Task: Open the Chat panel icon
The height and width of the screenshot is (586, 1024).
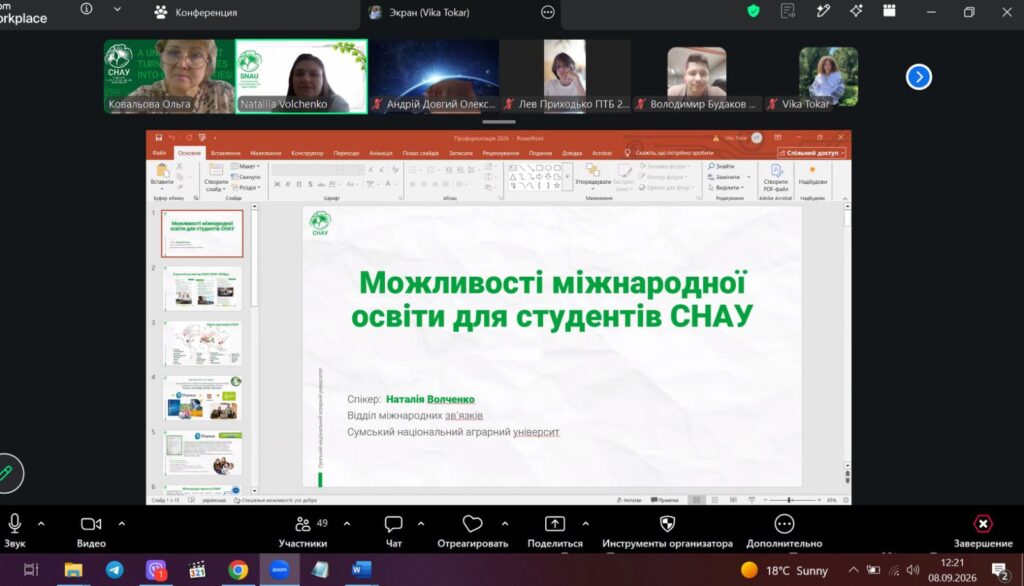Action: point(393,524)
